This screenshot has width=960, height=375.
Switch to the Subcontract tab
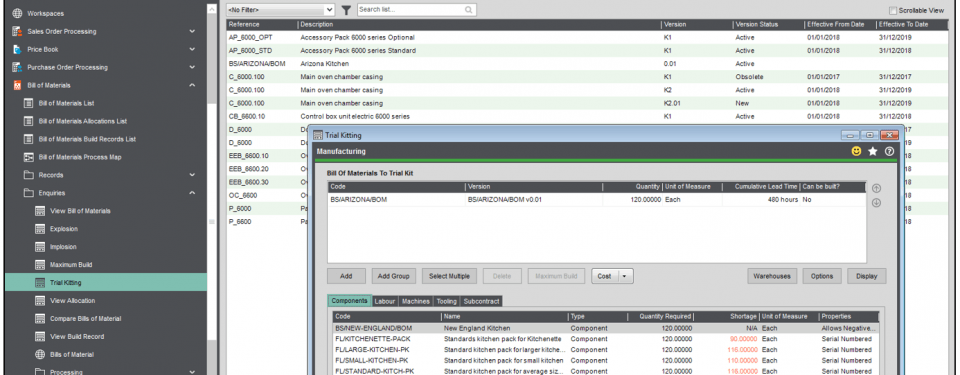tap(481, 301)
